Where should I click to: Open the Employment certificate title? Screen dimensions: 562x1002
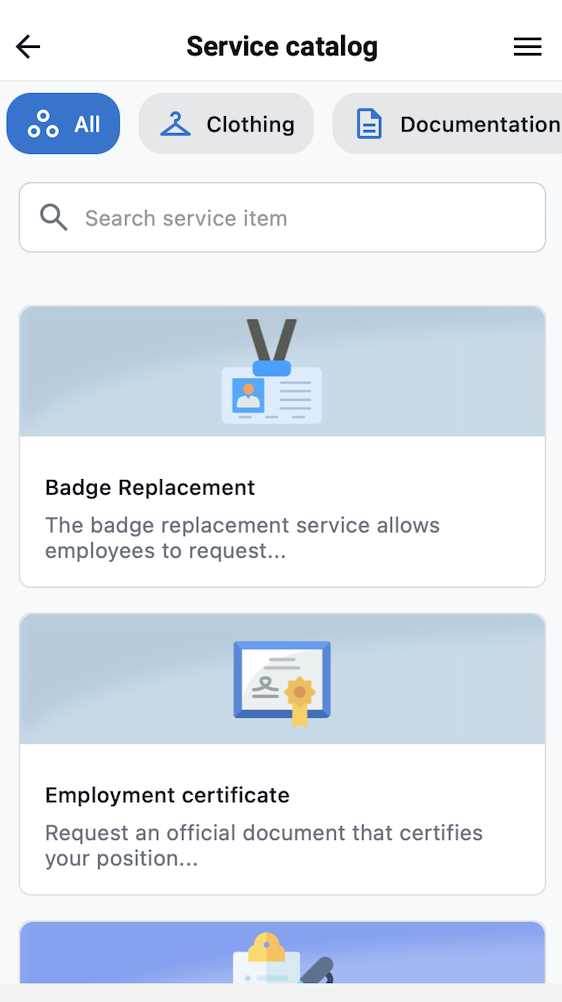click(167, 796)
